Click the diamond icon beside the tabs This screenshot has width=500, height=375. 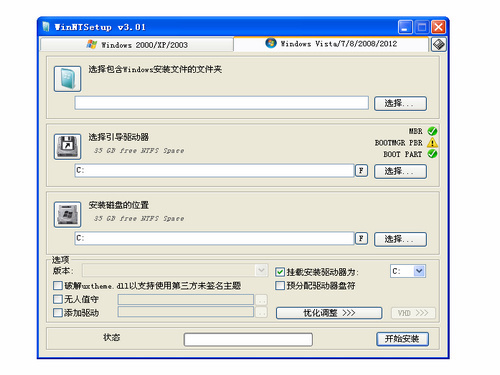[x=439, y=44]
